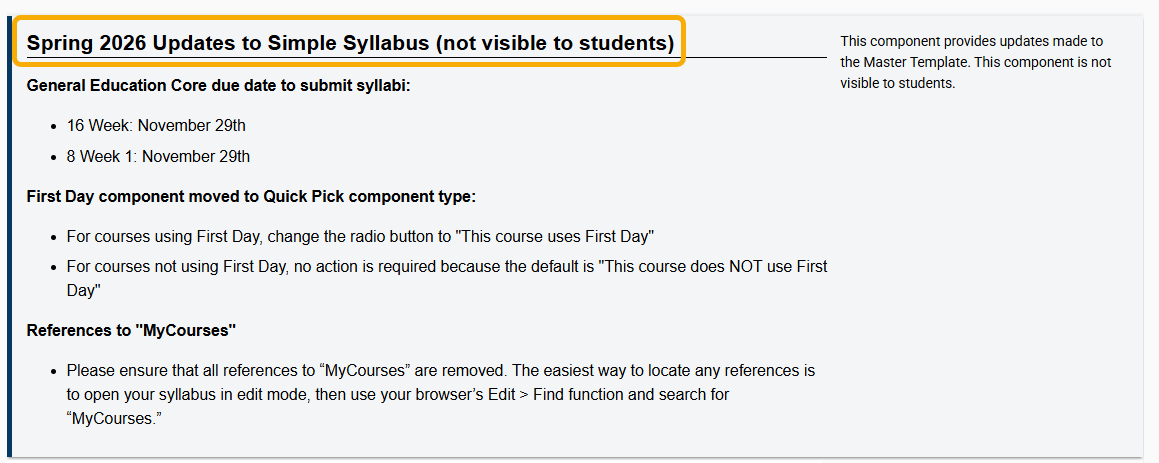Screen dimensions: 1159x463
Task: Select the General Education Core due date subheading
Action: point(219,85)
